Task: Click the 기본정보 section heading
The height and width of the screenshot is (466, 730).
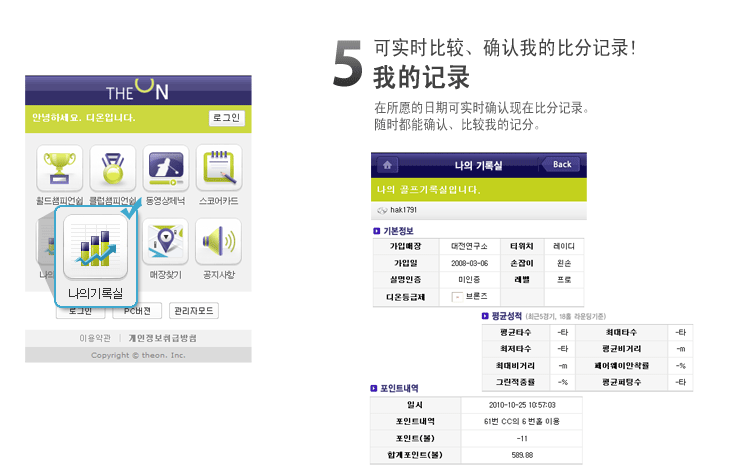Action: click(404, 231)
